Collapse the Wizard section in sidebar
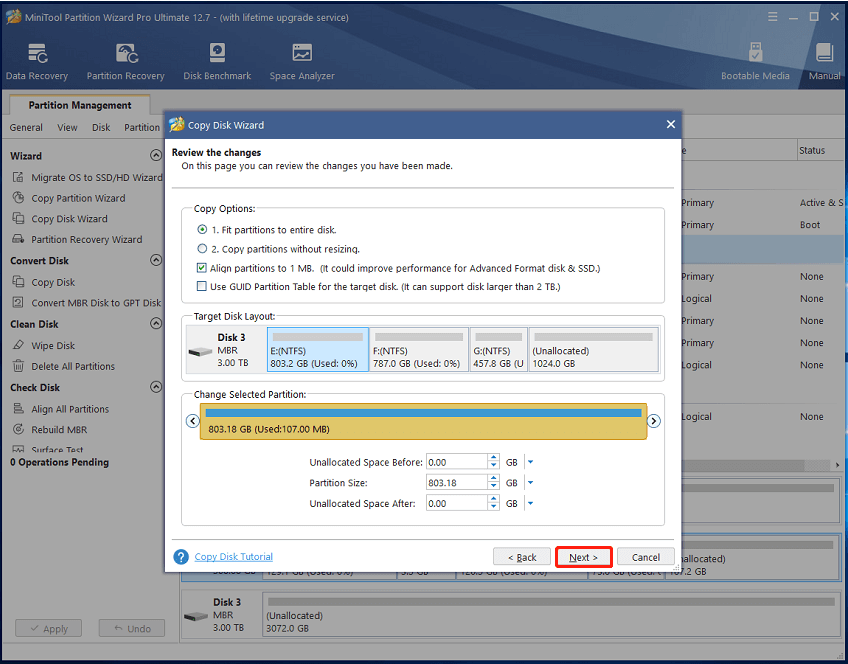 pos(156,155)
